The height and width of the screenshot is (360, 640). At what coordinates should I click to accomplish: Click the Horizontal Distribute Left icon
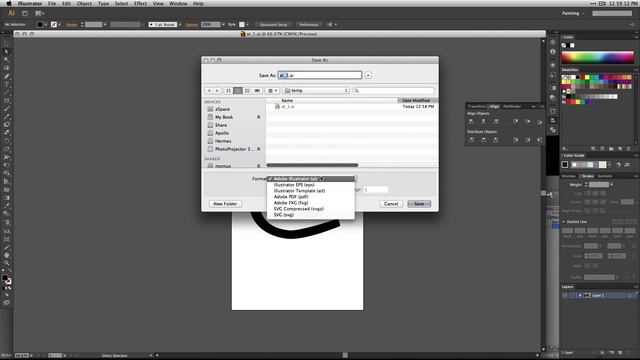(x=516, y=140)
